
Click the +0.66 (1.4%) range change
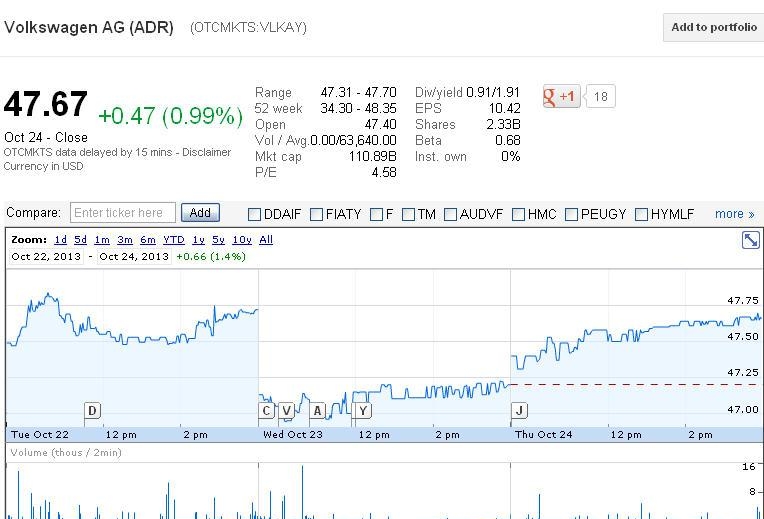coord(211,257)
